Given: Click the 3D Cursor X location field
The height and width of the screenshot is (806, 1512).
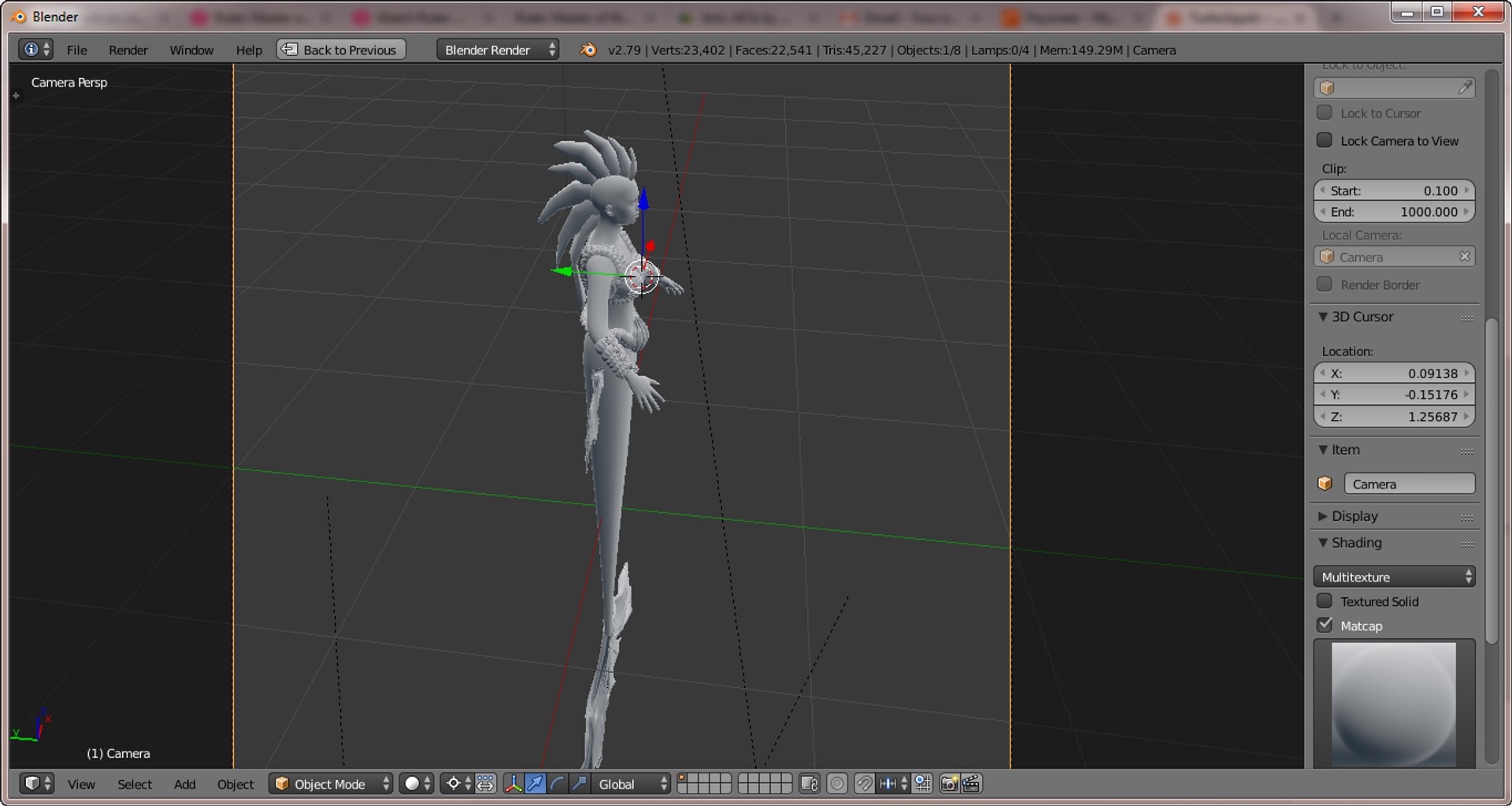Looking at the screenshot, I should (1394, 373).
